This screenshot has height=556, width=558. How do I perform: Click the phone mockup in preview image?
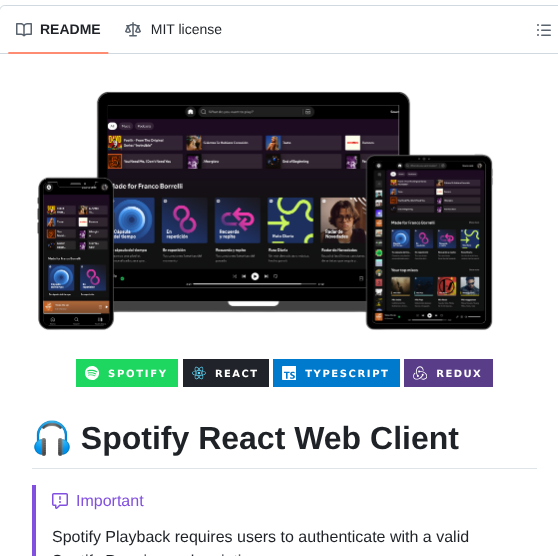pyautogui.click(x=76, y=253)
